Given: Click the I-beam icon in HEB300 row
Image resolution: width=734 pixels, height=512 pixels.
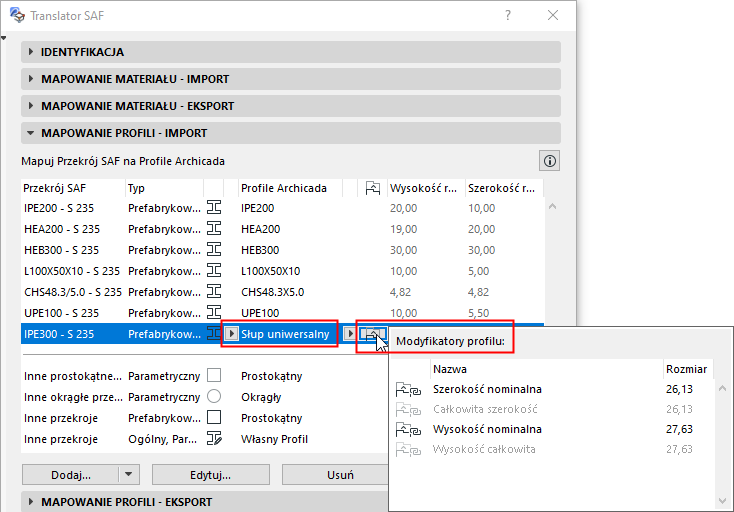Looking at the screenshot, I should [214, 249].
